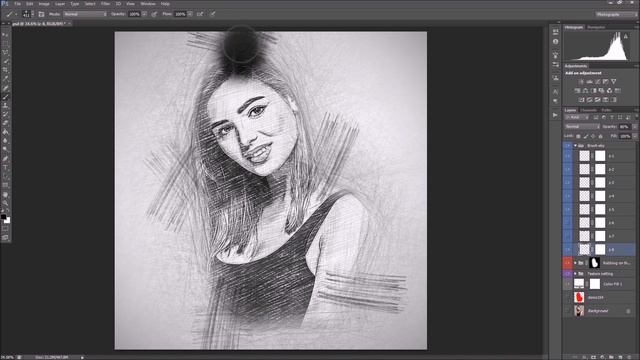Screen dimensions: 640x360
Task: Toggle visibility of the red-labeled group
Action: point(567,263)
